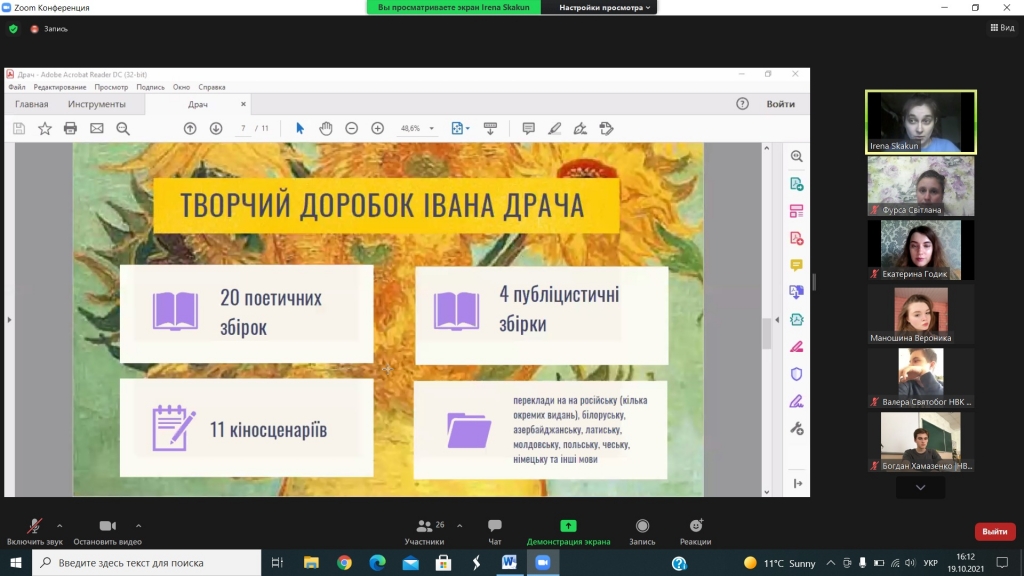Add a sticky note comment
The height and width of the screenshot is (576, 1024).
[528, 129]
